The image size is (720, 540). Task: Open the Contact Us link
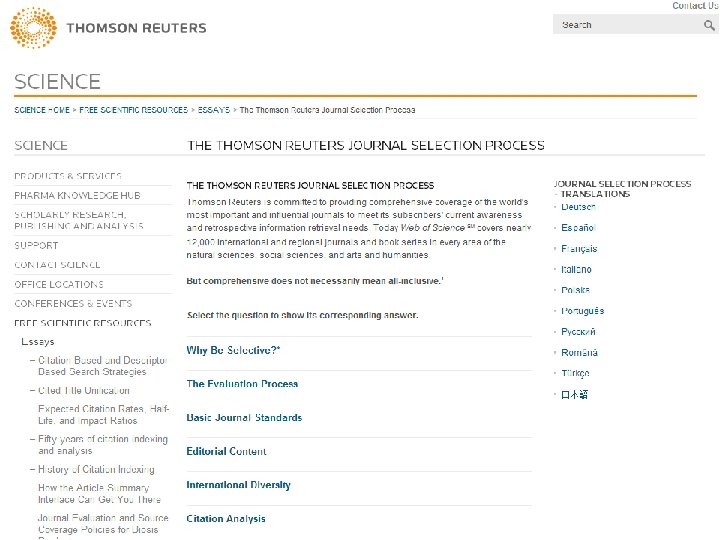tap(695, 6)
